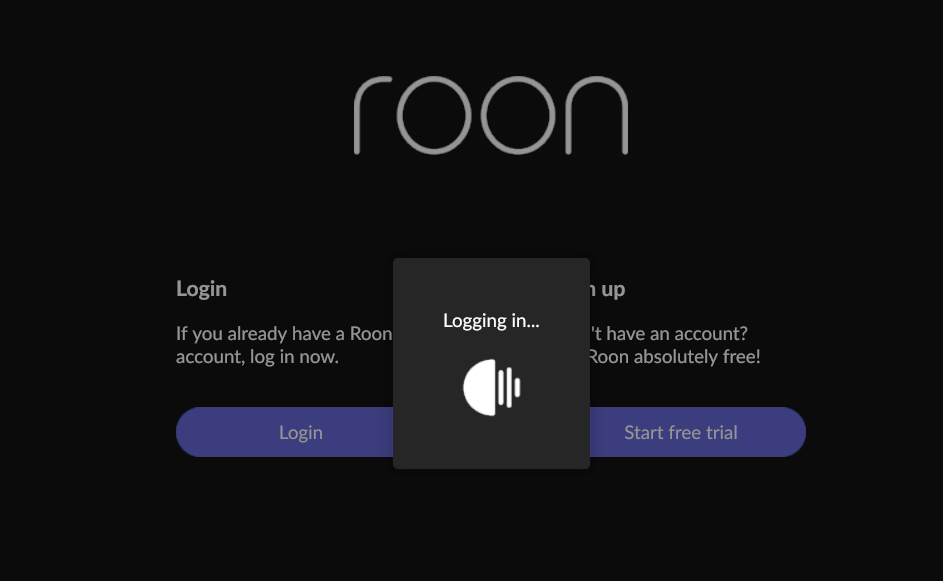Click the Roon loading spinner icon
943x581 pixels.
tap(491, 387)
